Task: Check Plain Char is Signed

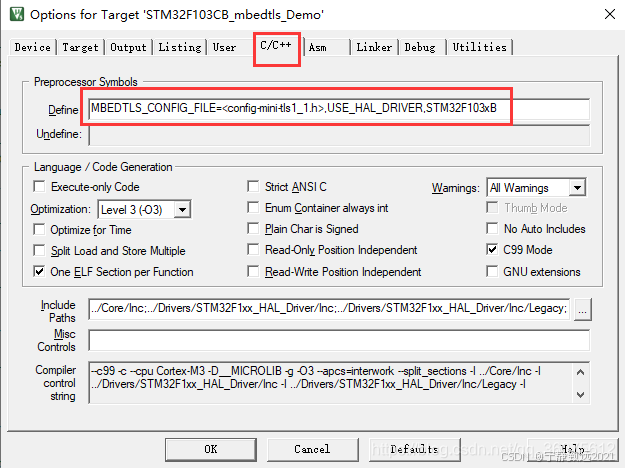Action: pos(253,228)
